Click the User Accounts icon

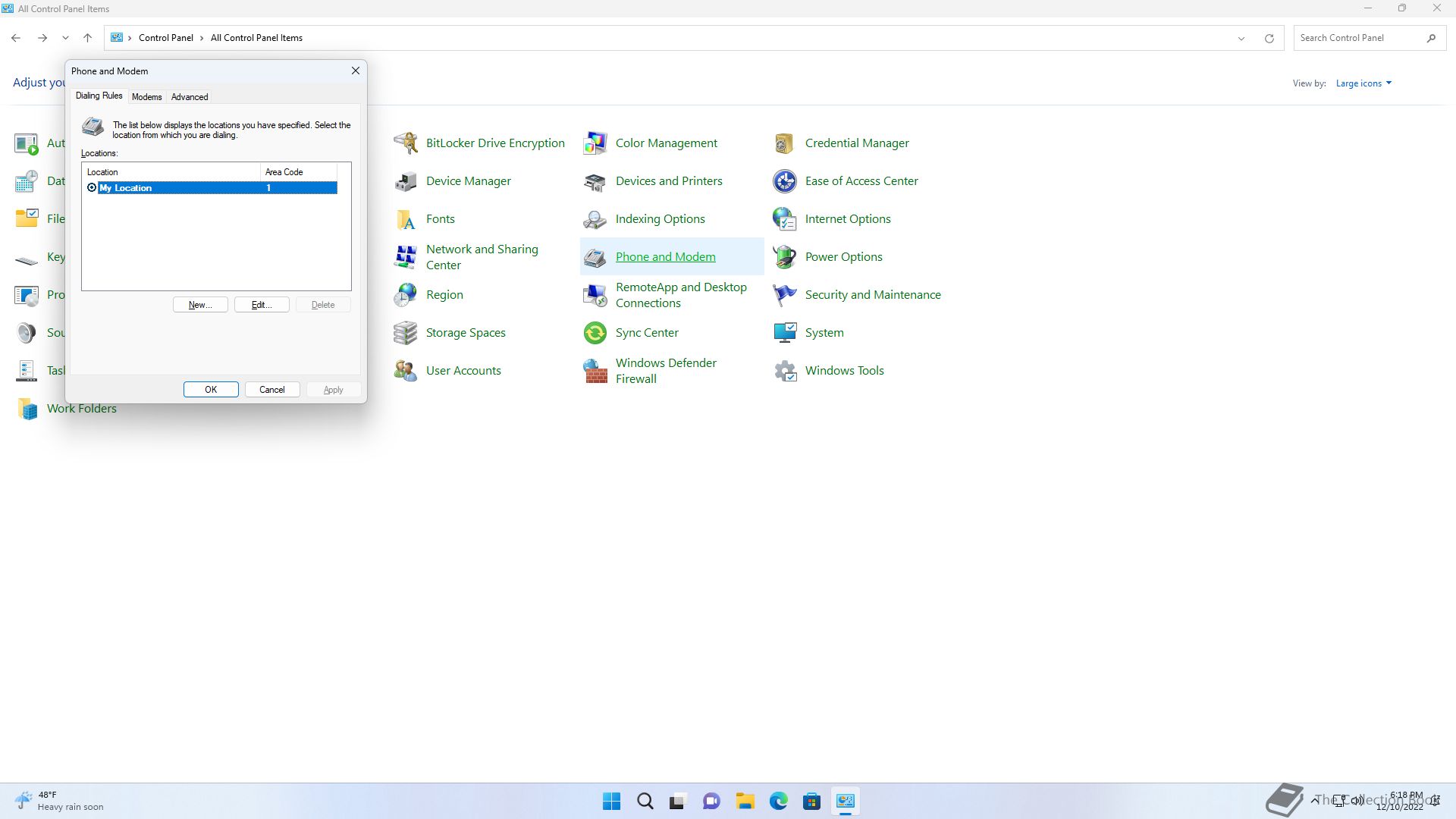[x=406, y=370]
